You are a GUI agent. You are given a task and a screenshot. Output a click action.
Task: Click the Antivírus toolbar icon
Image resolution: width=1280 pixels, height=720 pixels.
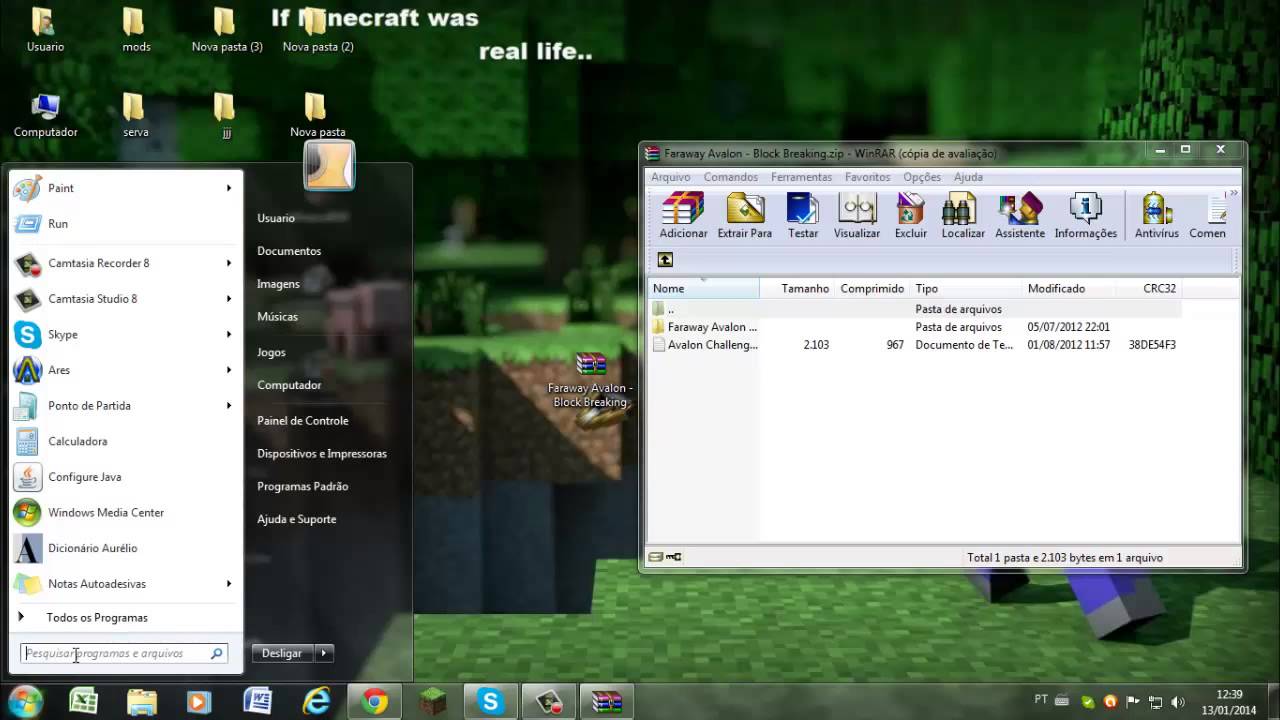coord(1157,215)
